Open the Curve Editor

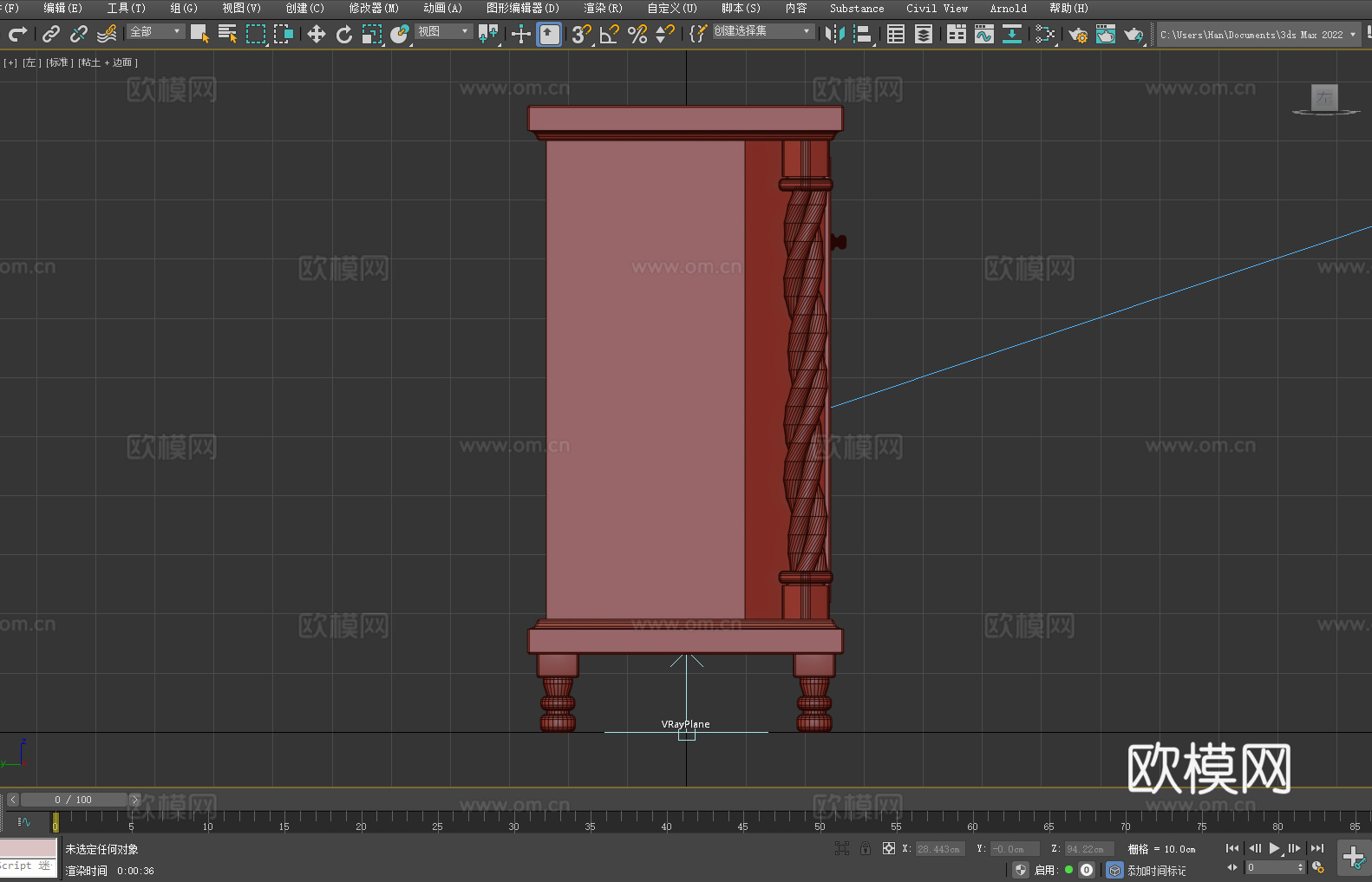984,34
